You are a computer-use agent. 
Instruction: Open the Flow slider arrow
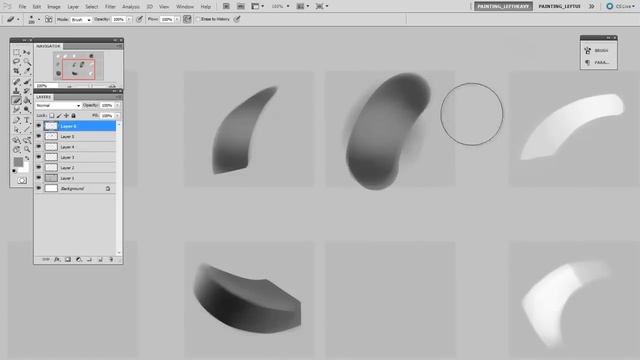pyautogui.click(x=177, y=19)
